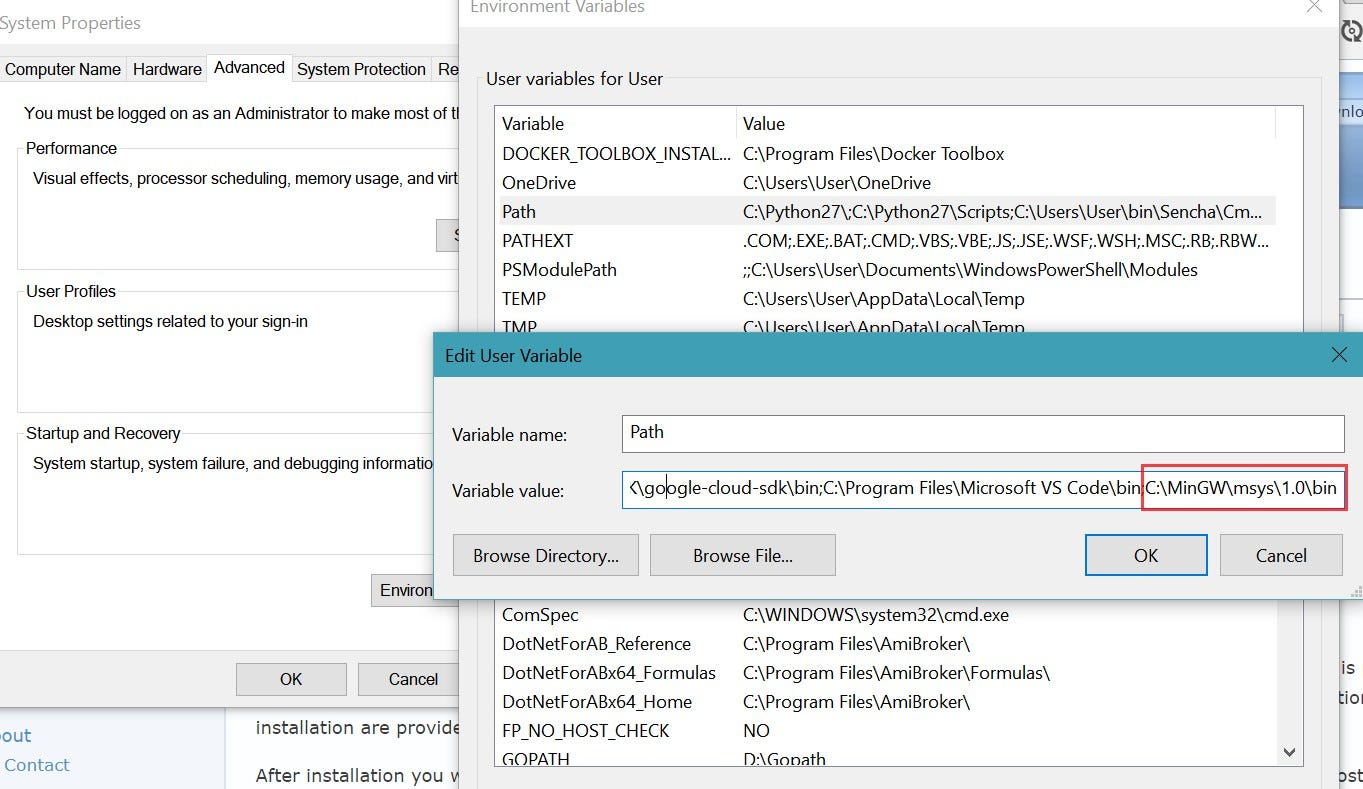
Task: Click inside the Variable value field
Action: [x=880, y=489]
